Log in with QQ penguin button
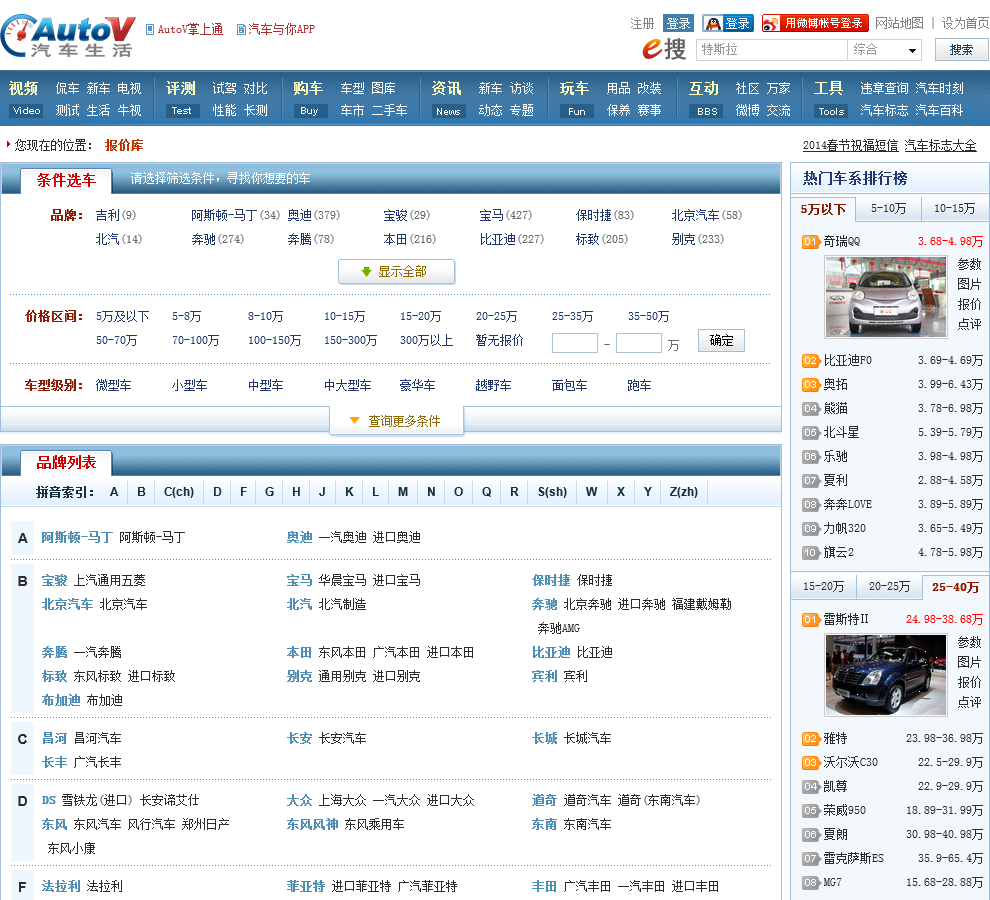 (x=728, y=23)
